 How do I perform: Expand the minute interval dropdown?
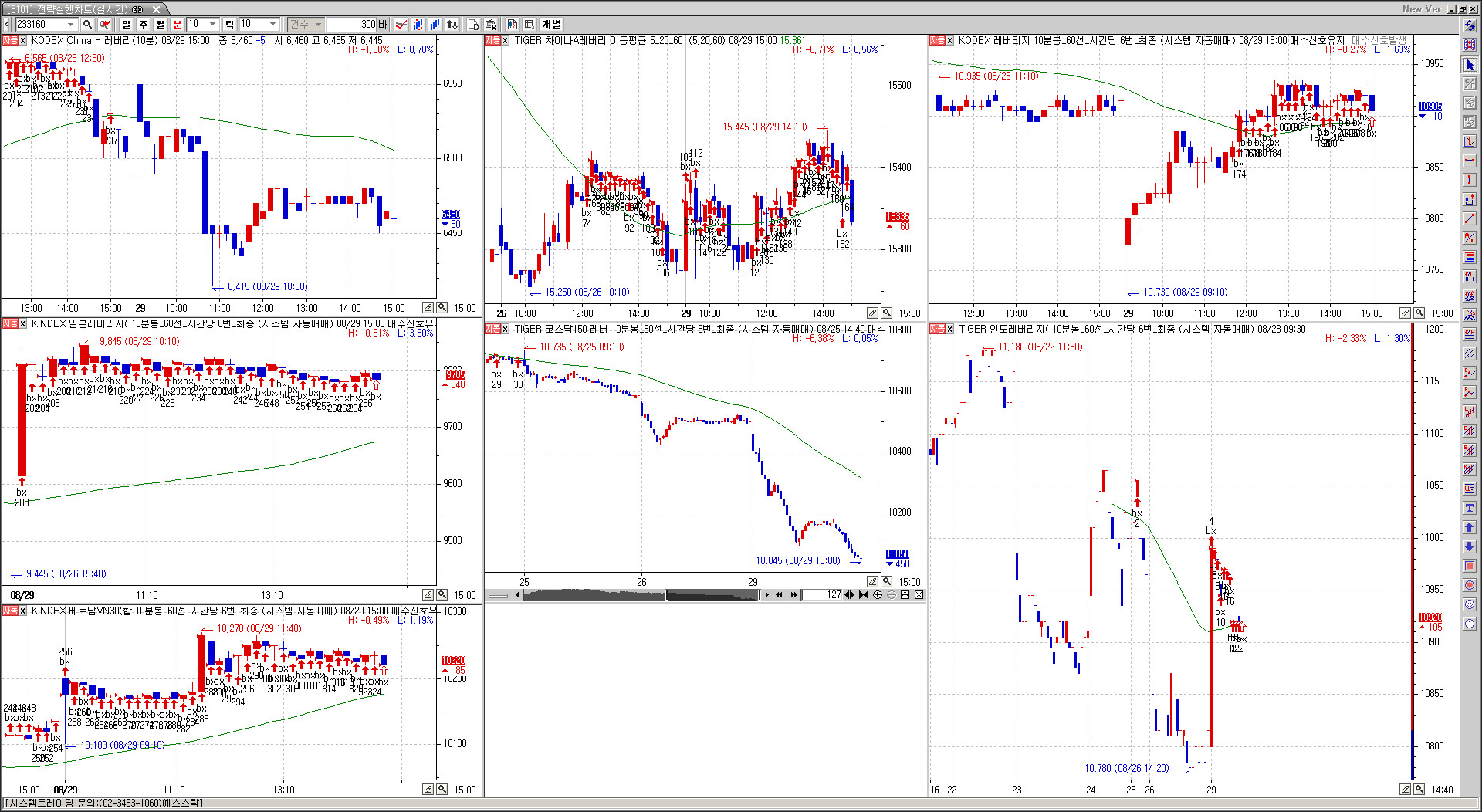click(x=213, y=25)
